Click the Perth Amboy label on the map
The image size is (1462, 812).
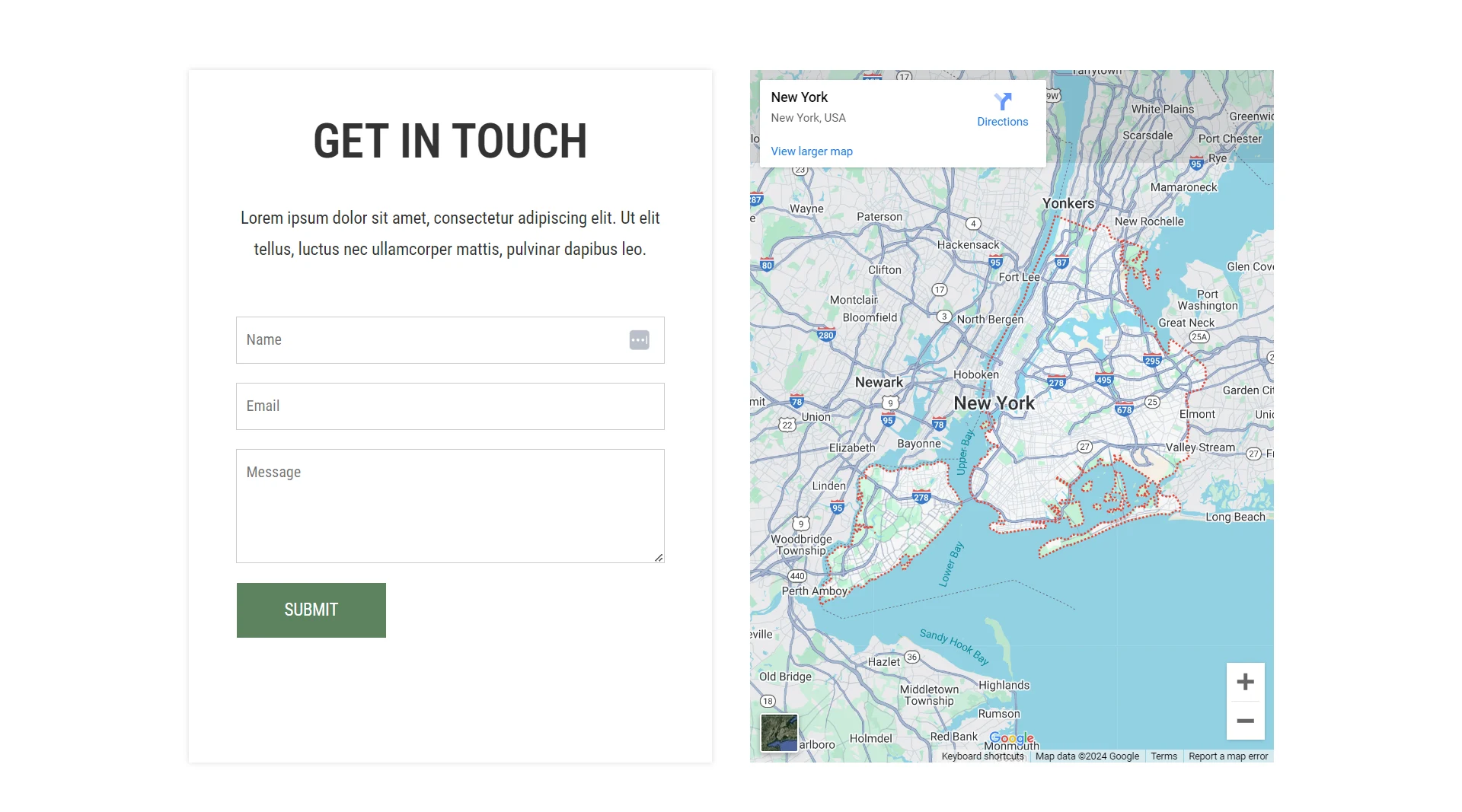[x=815, y=591]
